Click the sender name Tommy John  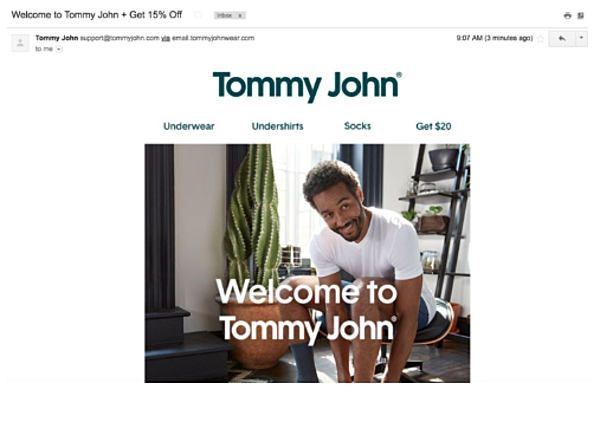[x=57, y=38]
